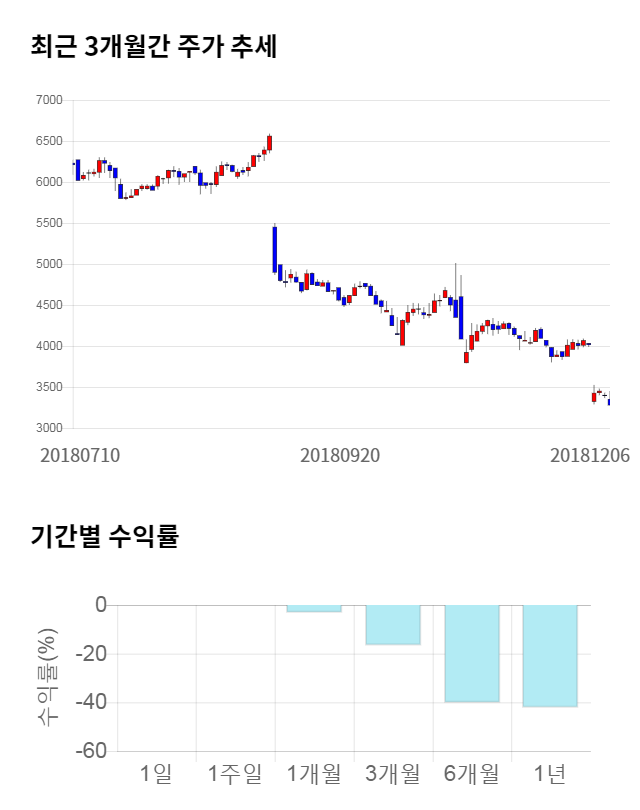
Task: Select the '1주일' period label
Action: click(235, 773)
